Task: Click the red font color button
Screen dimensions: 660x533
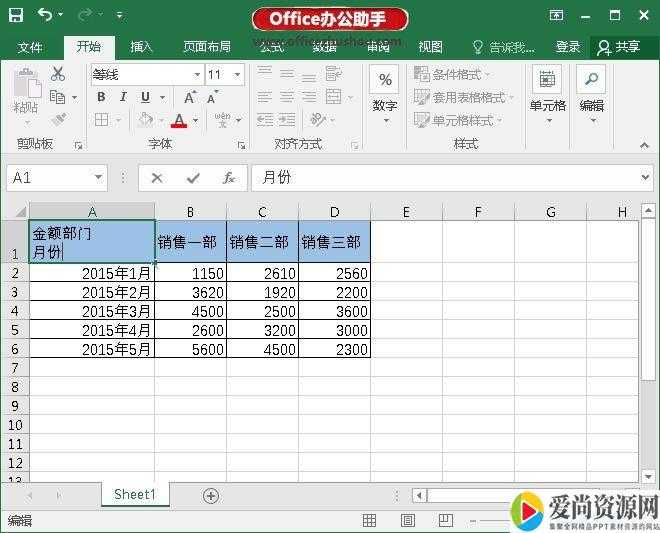Action: click(x=179, y=120)
